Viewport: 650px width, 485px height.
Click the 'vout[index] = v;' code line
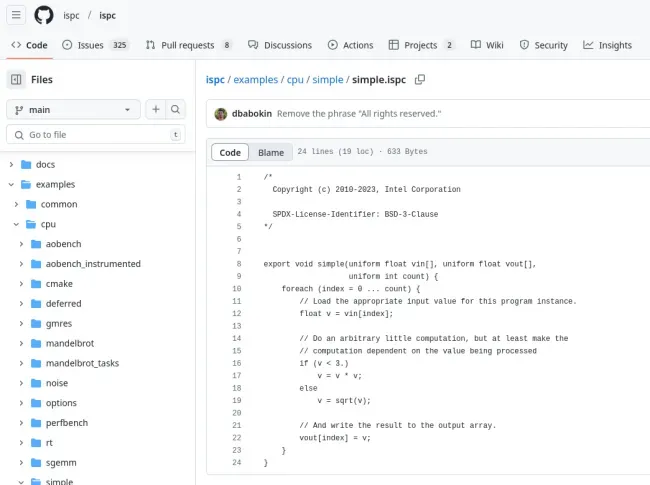335,438
